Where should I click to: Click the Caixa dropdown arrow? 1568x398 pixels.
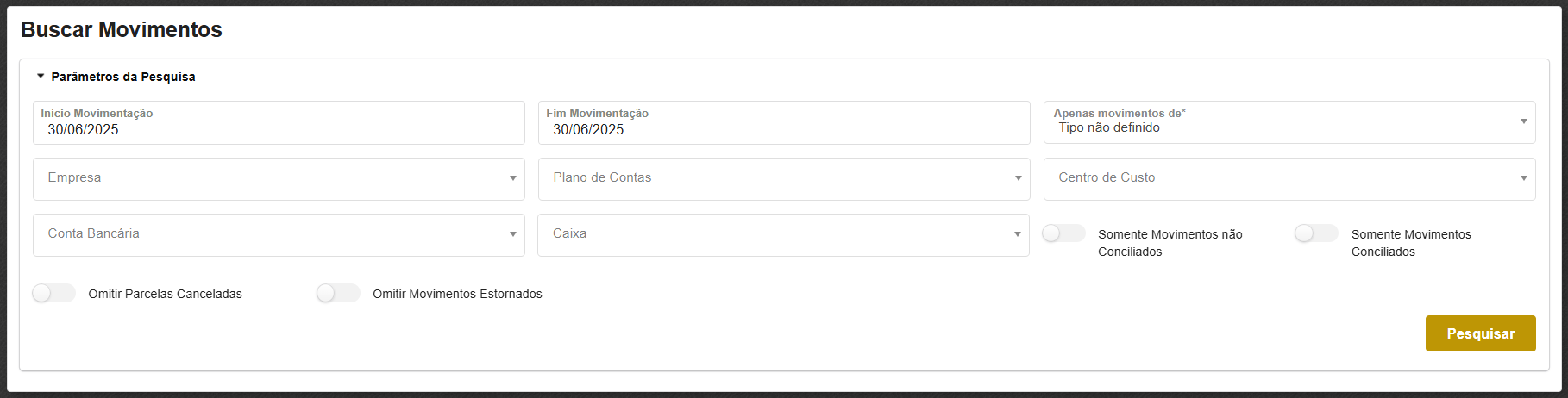[1018, 234]
